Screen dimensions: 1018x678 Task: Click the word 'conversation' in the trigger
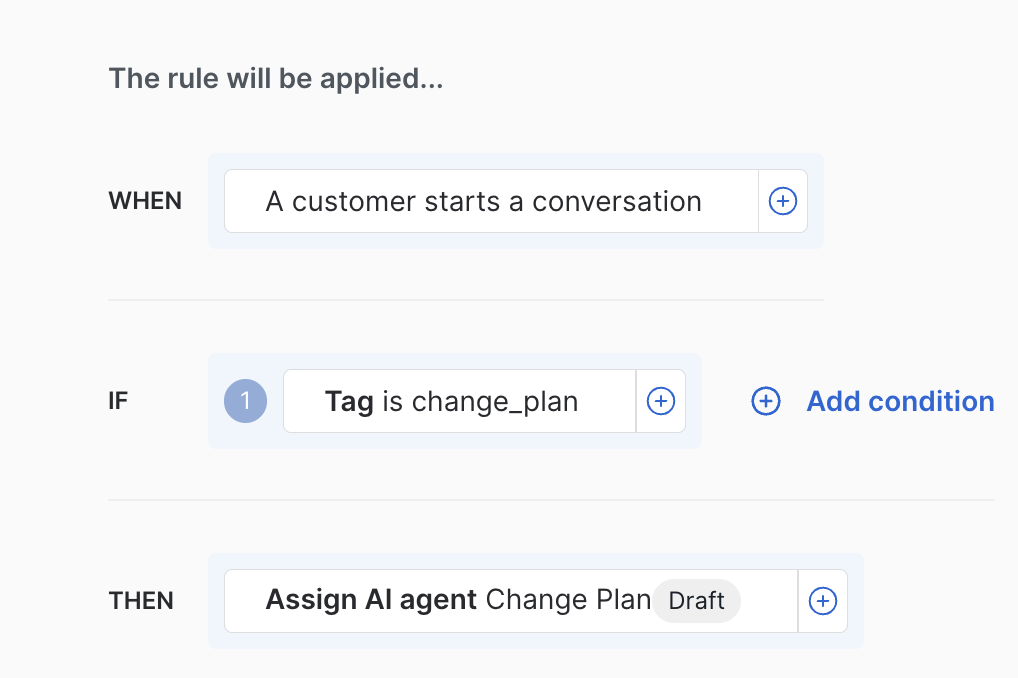(616, 201)
